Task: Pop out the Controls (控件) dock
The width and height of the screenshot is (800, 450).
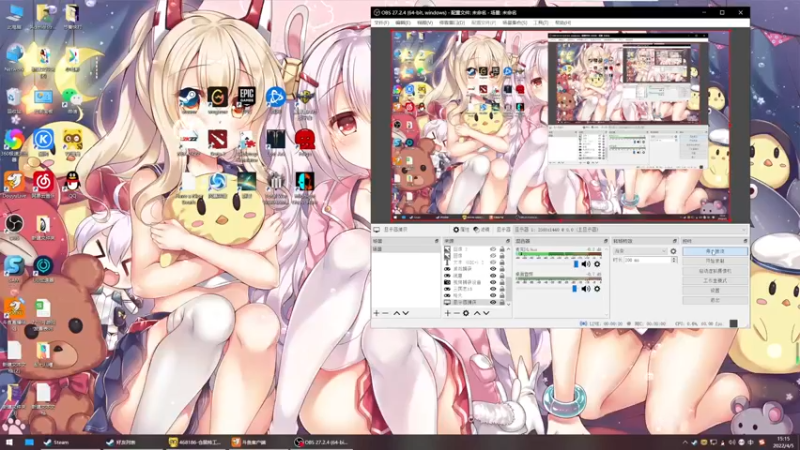Action: tap(745, 241)
